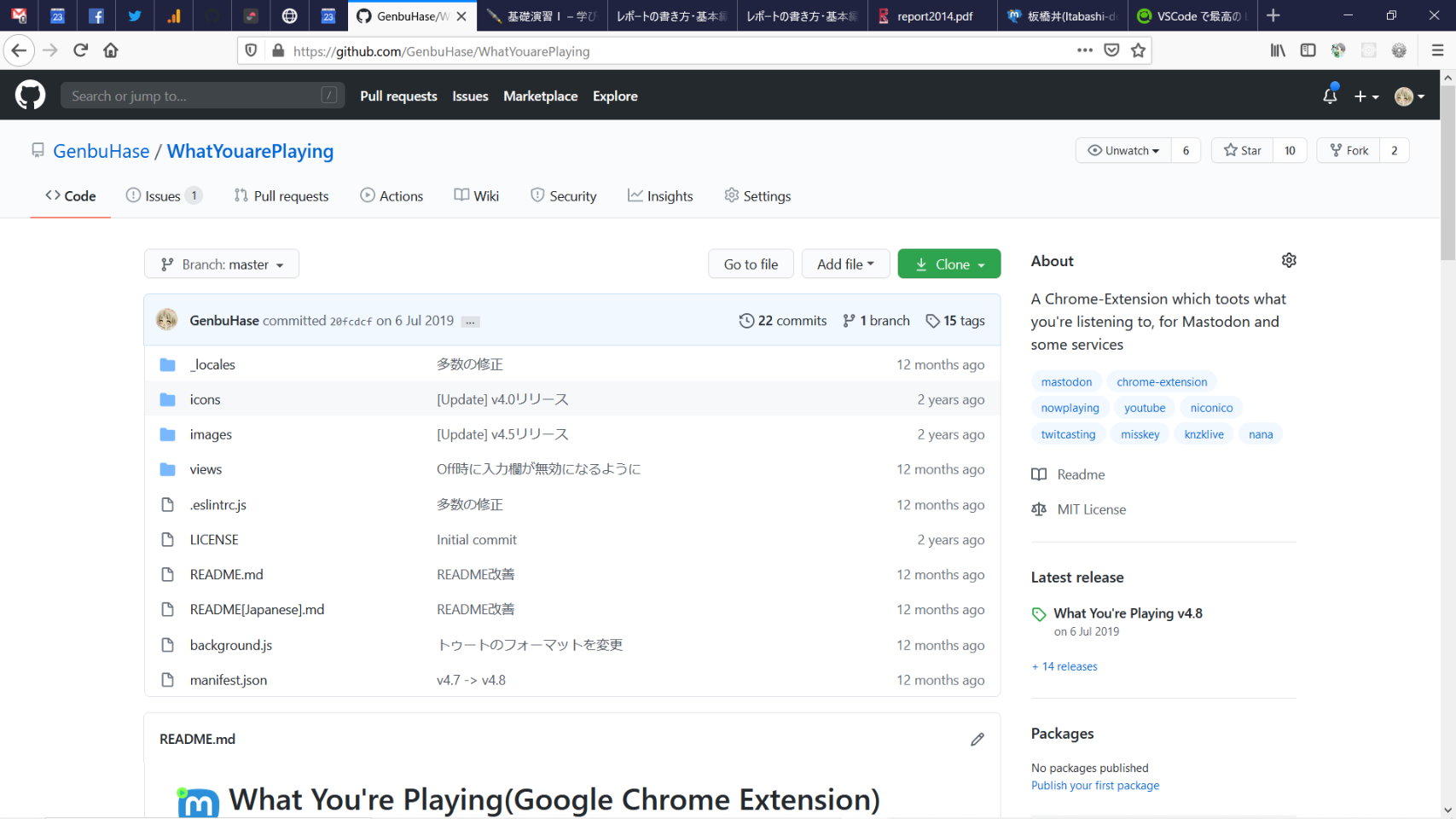The width and height of the screenshot is (1456, 819).
Task: Open About settings gear icon
Action: [x=1288, y=260]
